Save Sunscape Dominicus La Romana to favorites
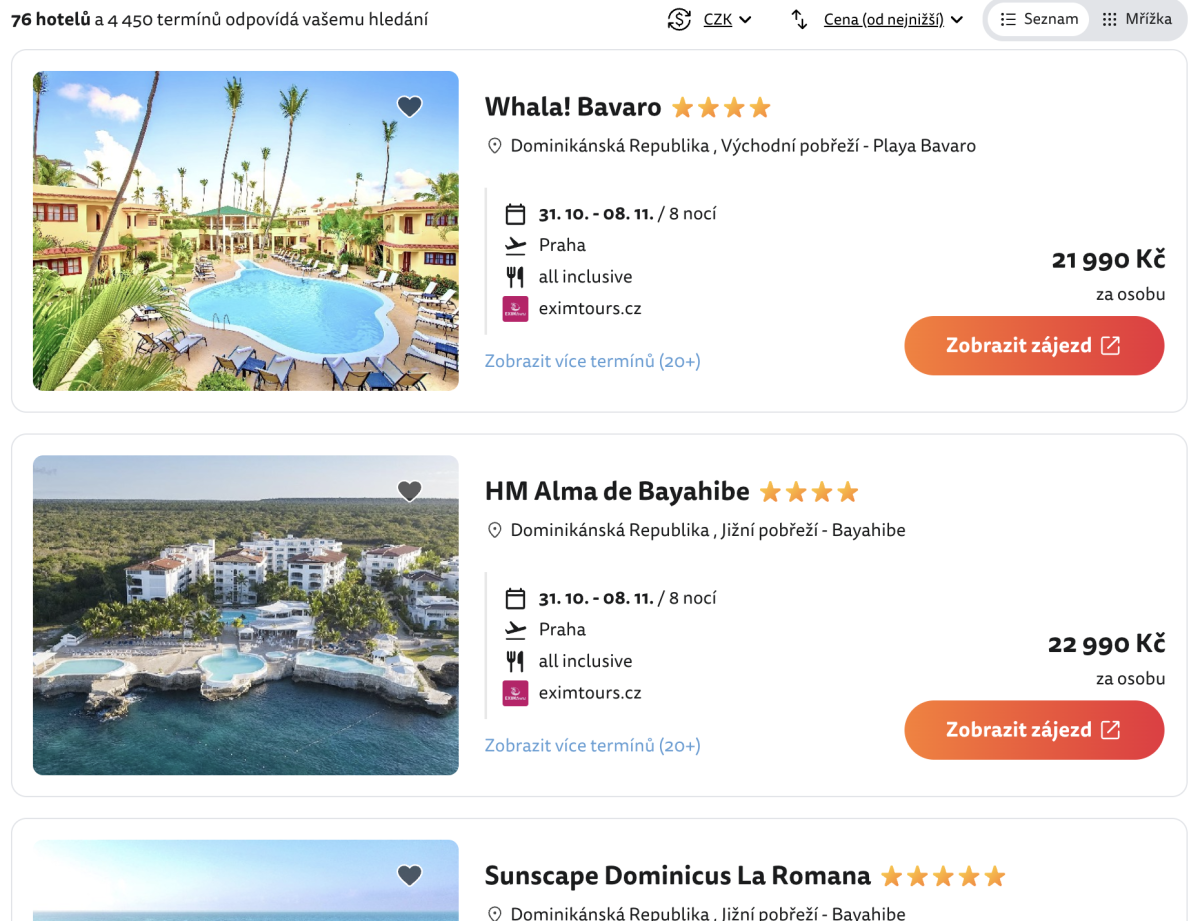Viewport: 1200px width, 921px height. pos(410,875)
